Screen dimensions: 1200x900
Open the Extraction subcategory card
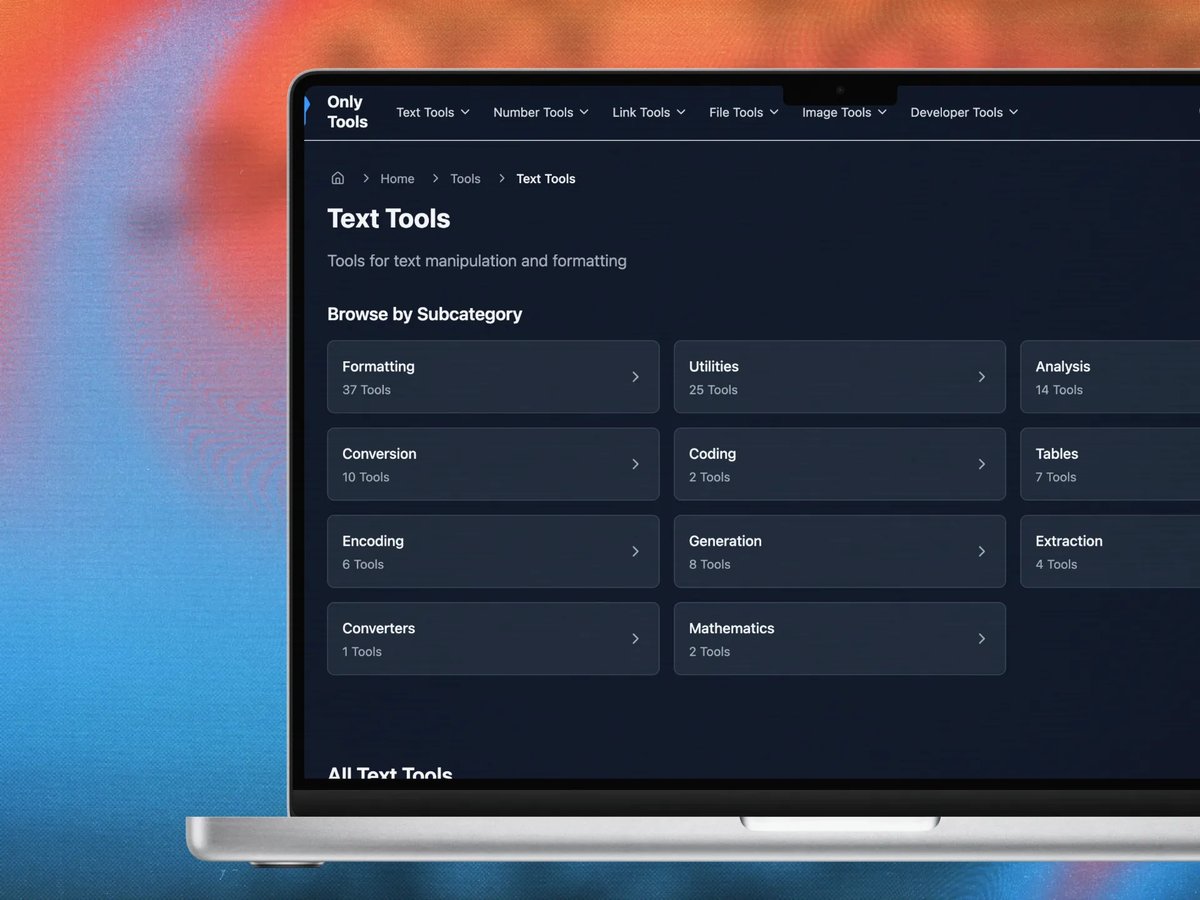1110,551
